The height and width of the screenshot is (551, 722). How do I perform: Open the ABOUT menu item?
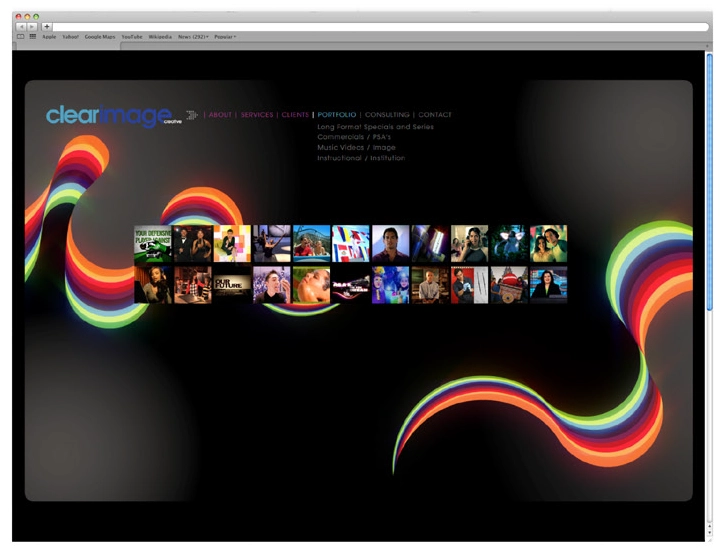tap(220, 115)
